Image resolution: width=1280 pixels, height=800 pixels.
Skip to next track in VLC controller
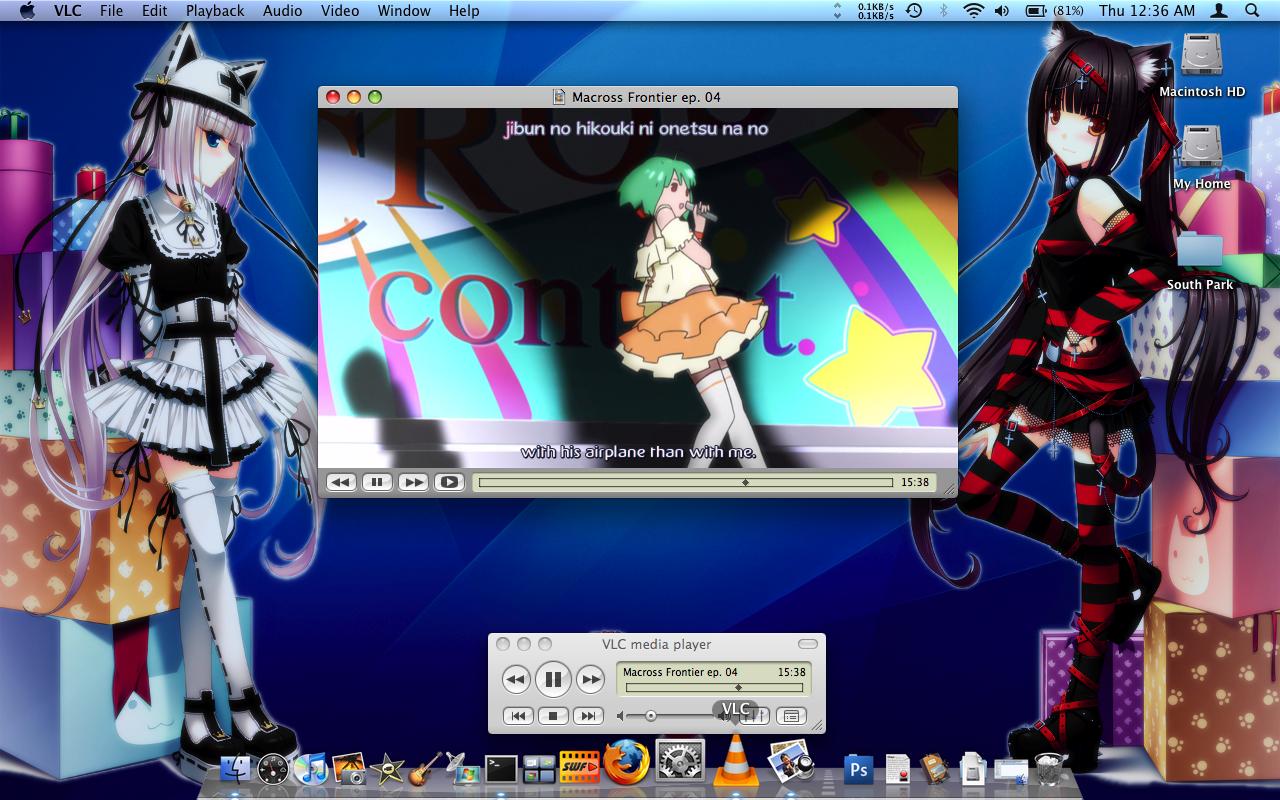[x=588, y=716]
